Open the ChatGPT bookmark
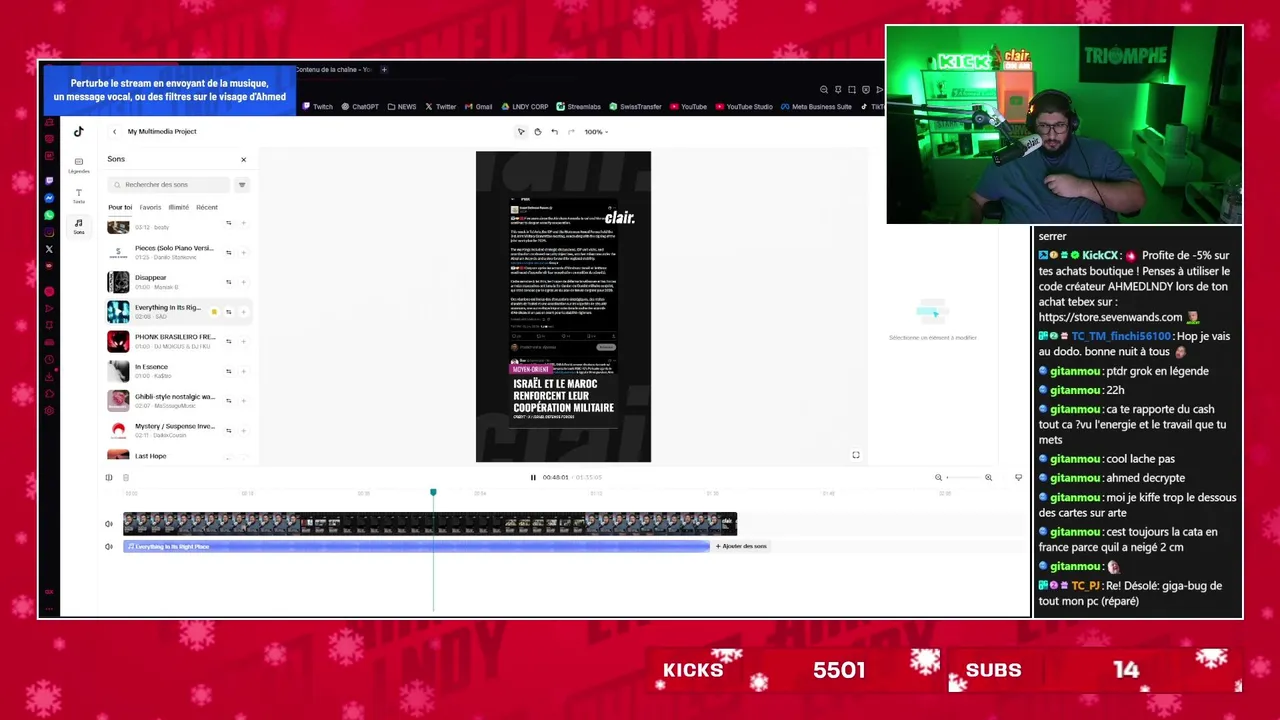Viewport: 1280px width, 720px height. coord(360,107)
